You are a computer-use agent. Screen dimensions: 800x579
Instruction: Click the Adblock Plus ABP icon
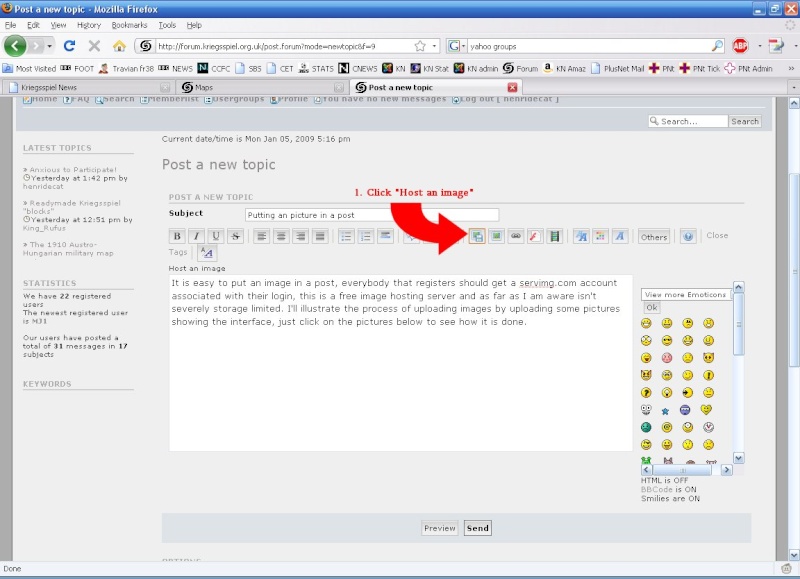(740, 46)
